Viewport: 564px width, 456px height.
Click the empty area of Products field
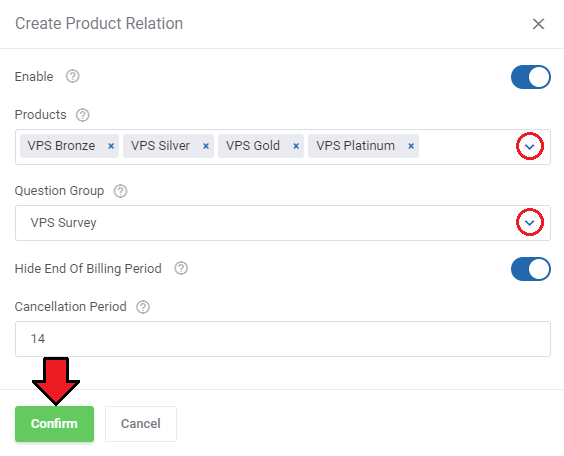point(468,147)
